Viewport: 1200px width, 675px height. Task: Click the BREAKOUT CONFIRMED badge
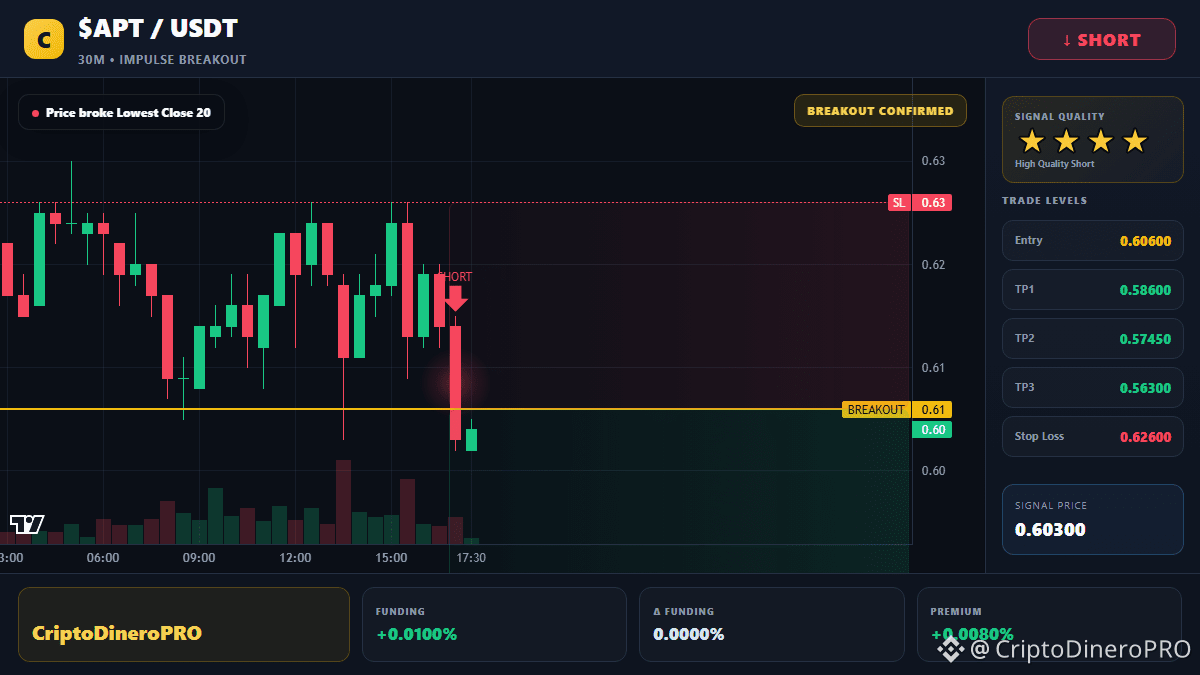click(x=880, y=111)
